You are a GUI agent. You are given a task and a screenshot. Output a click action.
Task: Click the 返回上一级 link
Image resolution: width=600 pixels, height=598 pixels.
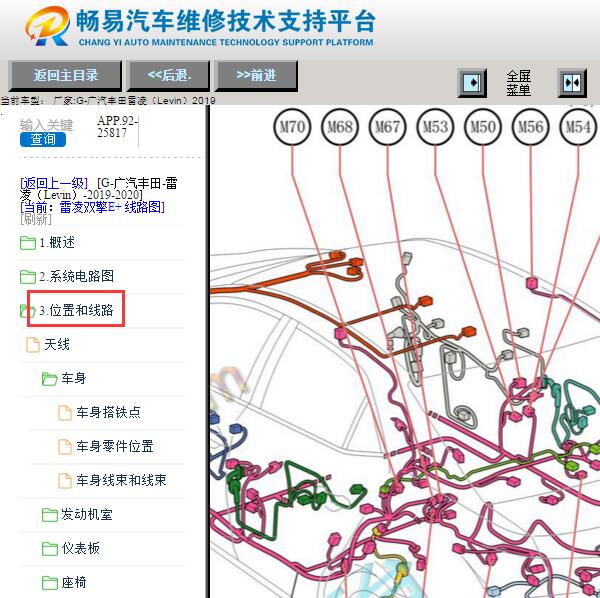[54, 183]
